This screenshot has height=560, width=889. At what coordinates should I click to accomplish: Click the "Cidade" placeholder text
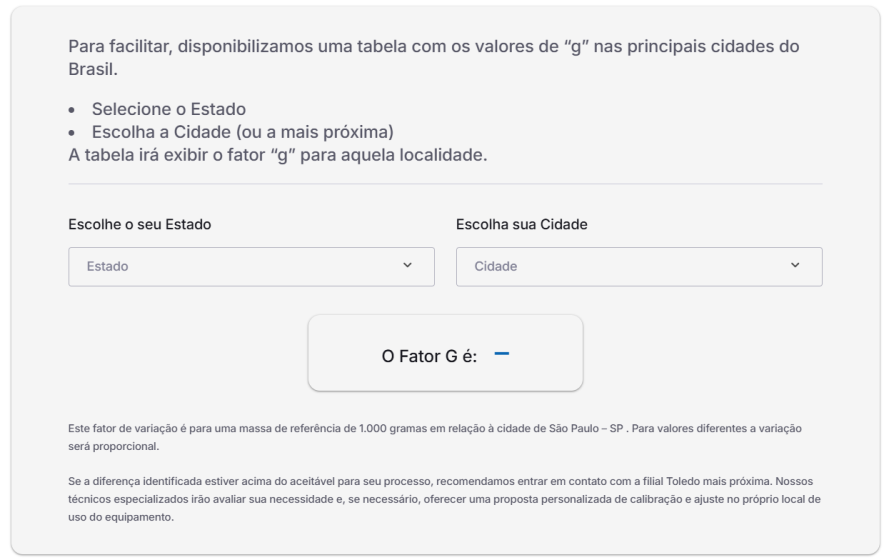coord(495,267)
